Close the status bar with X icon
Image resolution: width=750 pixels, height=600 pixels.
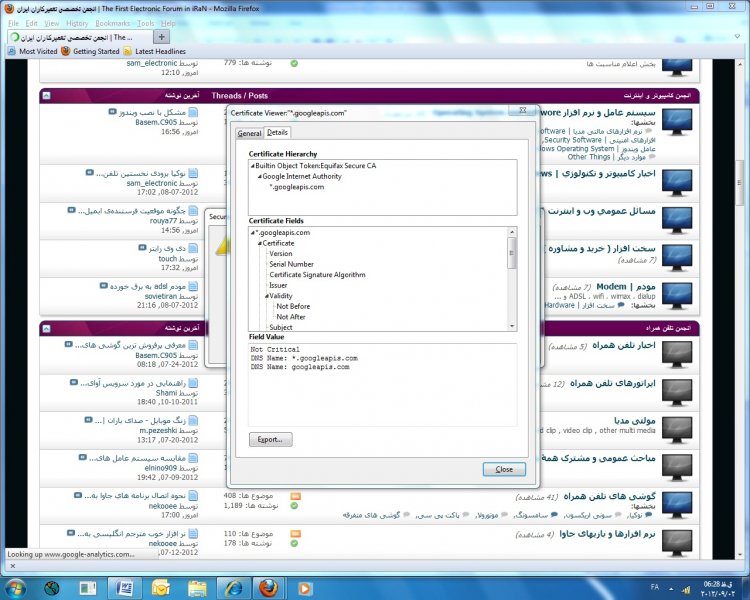[x=13, y=566]
